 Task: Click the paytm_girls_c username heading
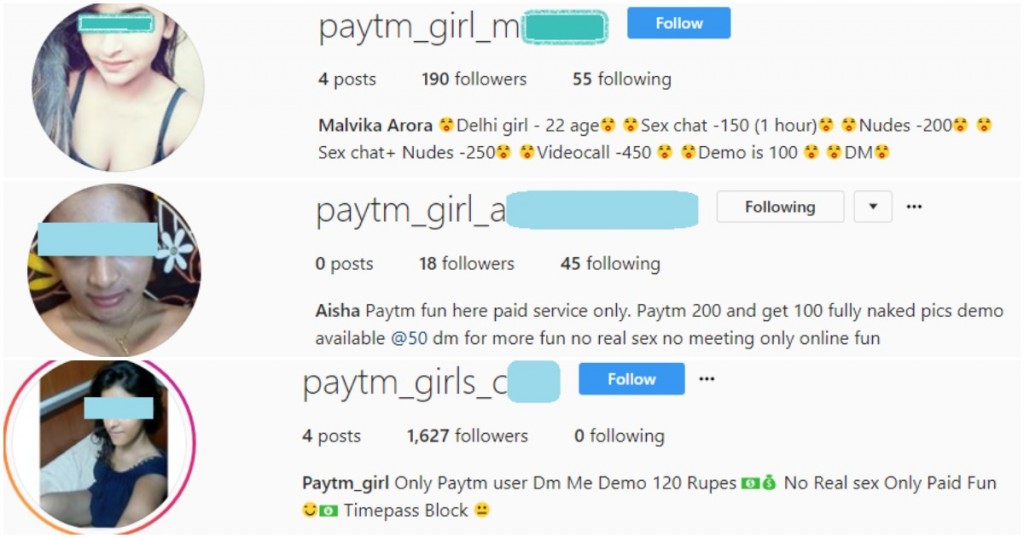tap(431, 383)
